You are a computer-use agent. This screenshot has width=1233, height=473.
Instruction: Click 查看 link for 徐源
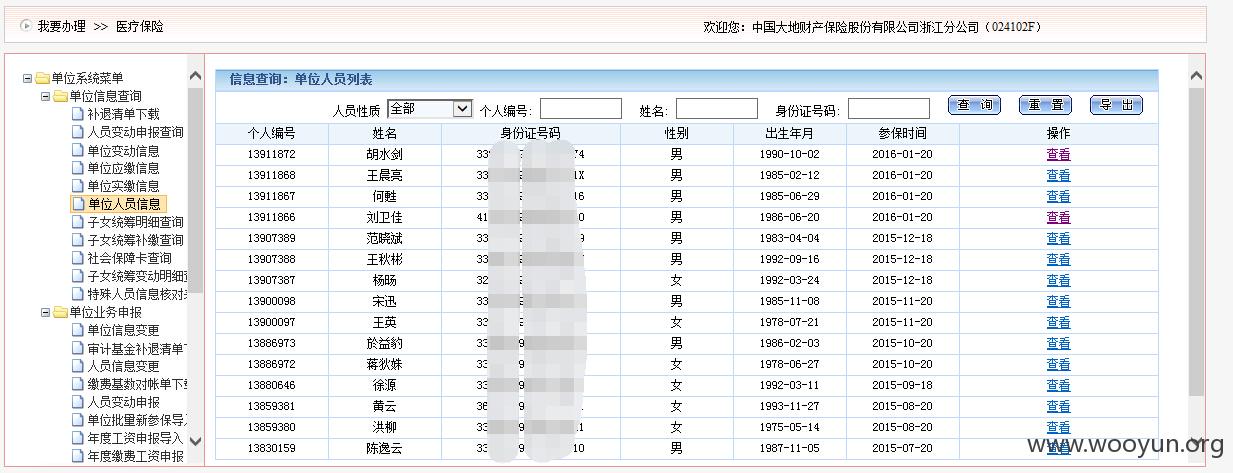(x=1058, y=385)
